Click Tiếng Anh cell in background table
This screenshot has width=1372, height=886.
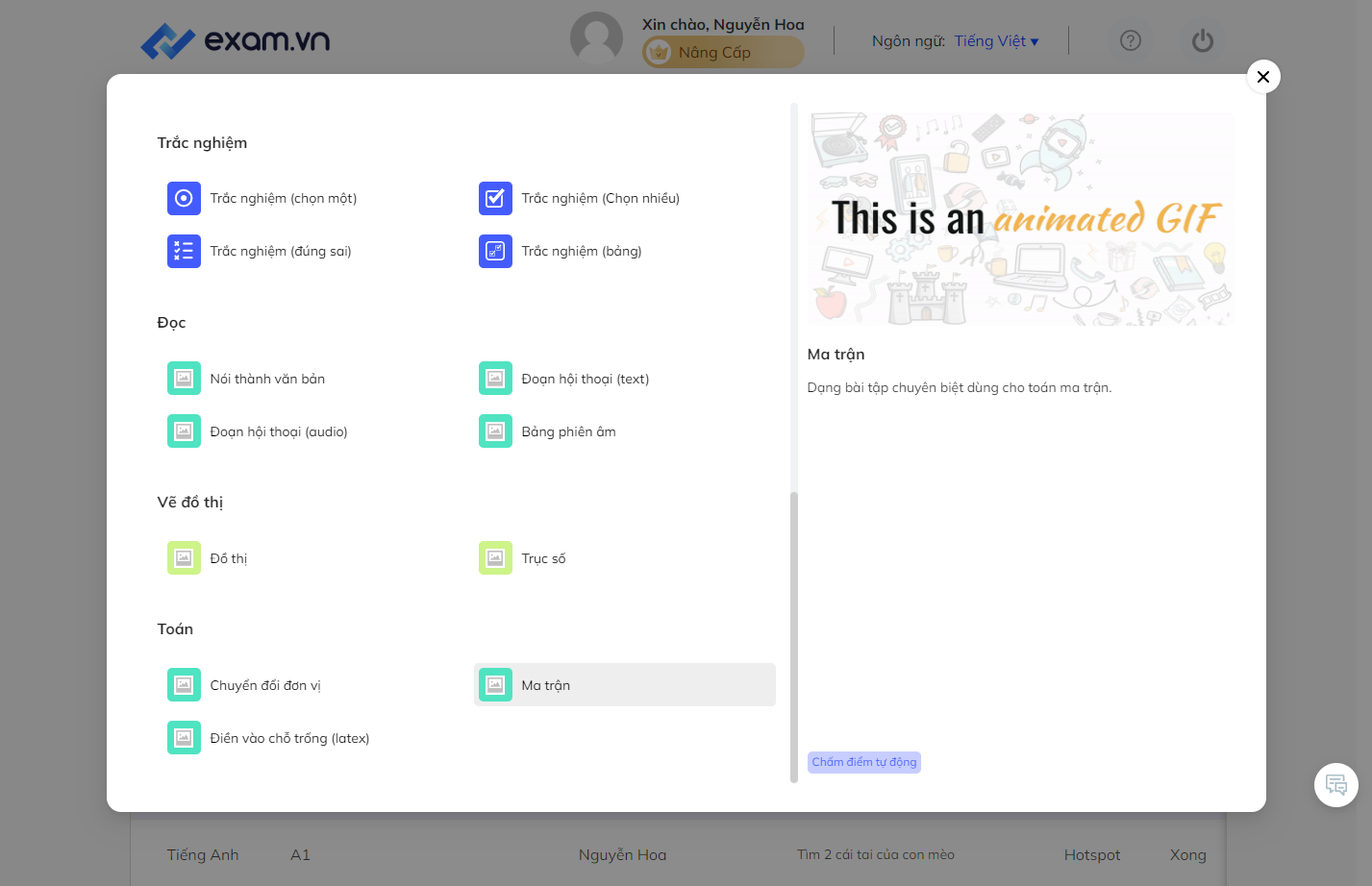click(x=203, y=854)
